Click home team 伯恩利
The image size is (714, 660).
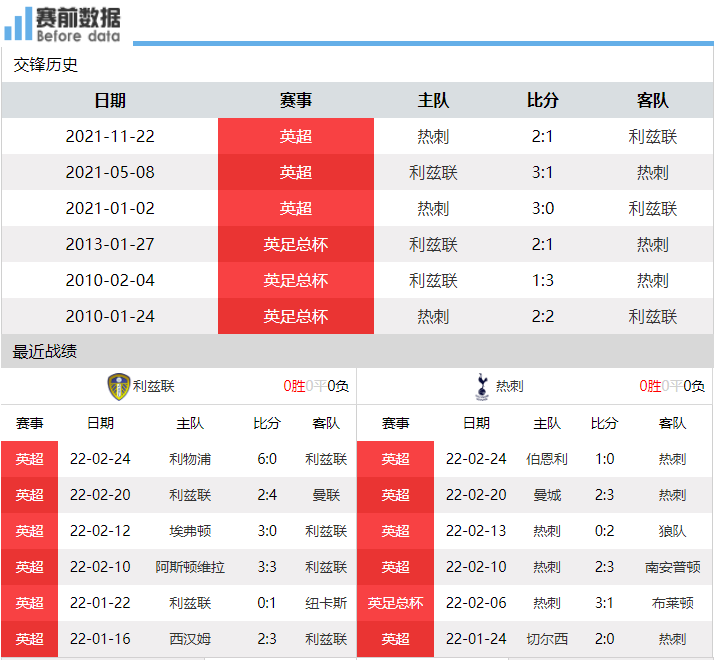tap(547, 459)
